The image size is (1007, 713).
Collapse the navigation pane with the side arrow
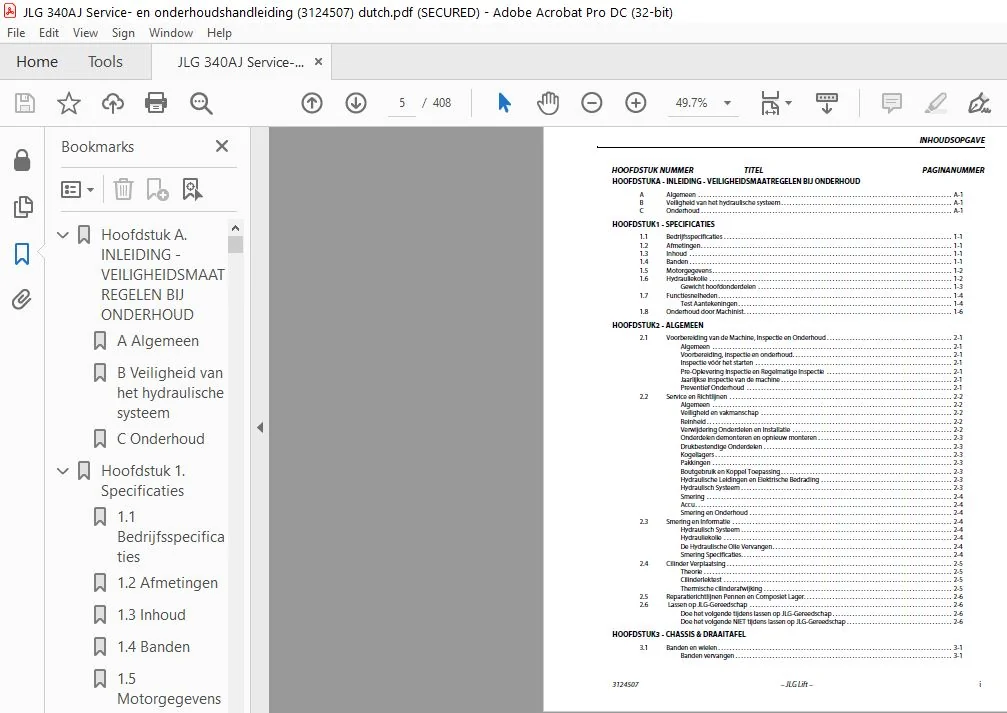260,427
